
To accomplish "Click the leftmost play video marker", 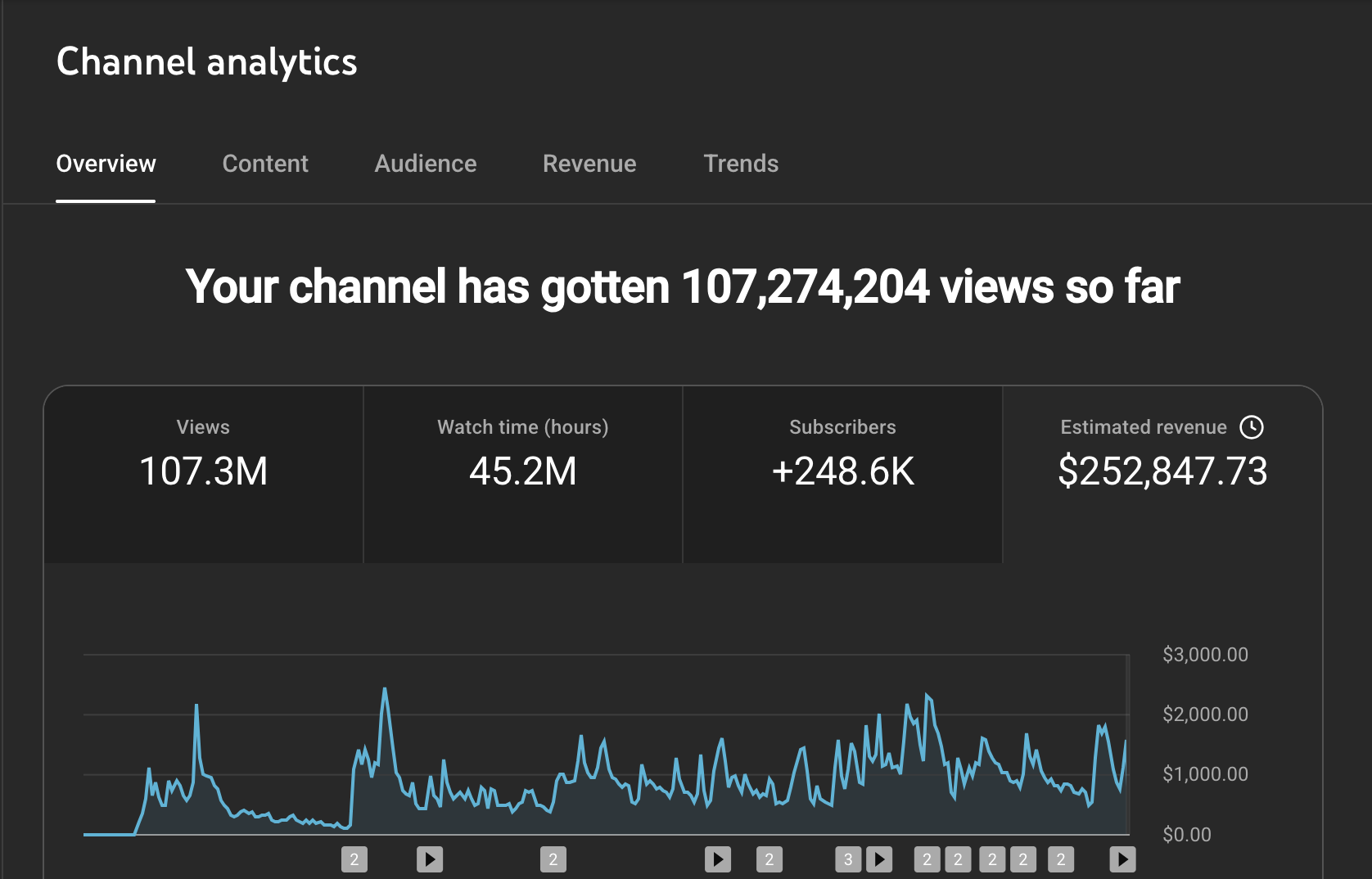I will pyautogui.click(x=430, y=859).
